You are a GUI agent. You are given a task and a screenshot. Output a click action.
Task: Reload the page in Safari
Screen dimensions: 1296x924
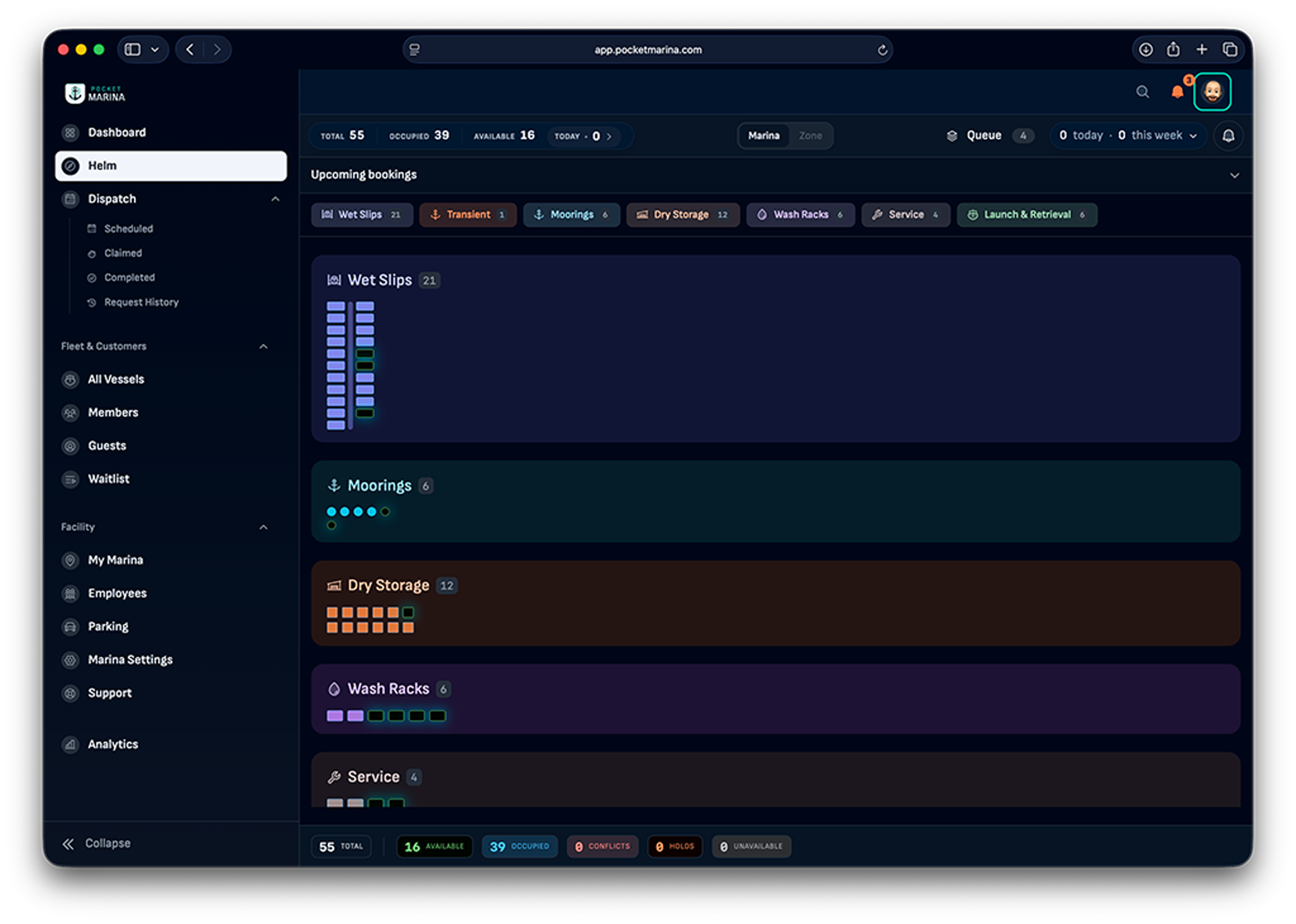882,50
